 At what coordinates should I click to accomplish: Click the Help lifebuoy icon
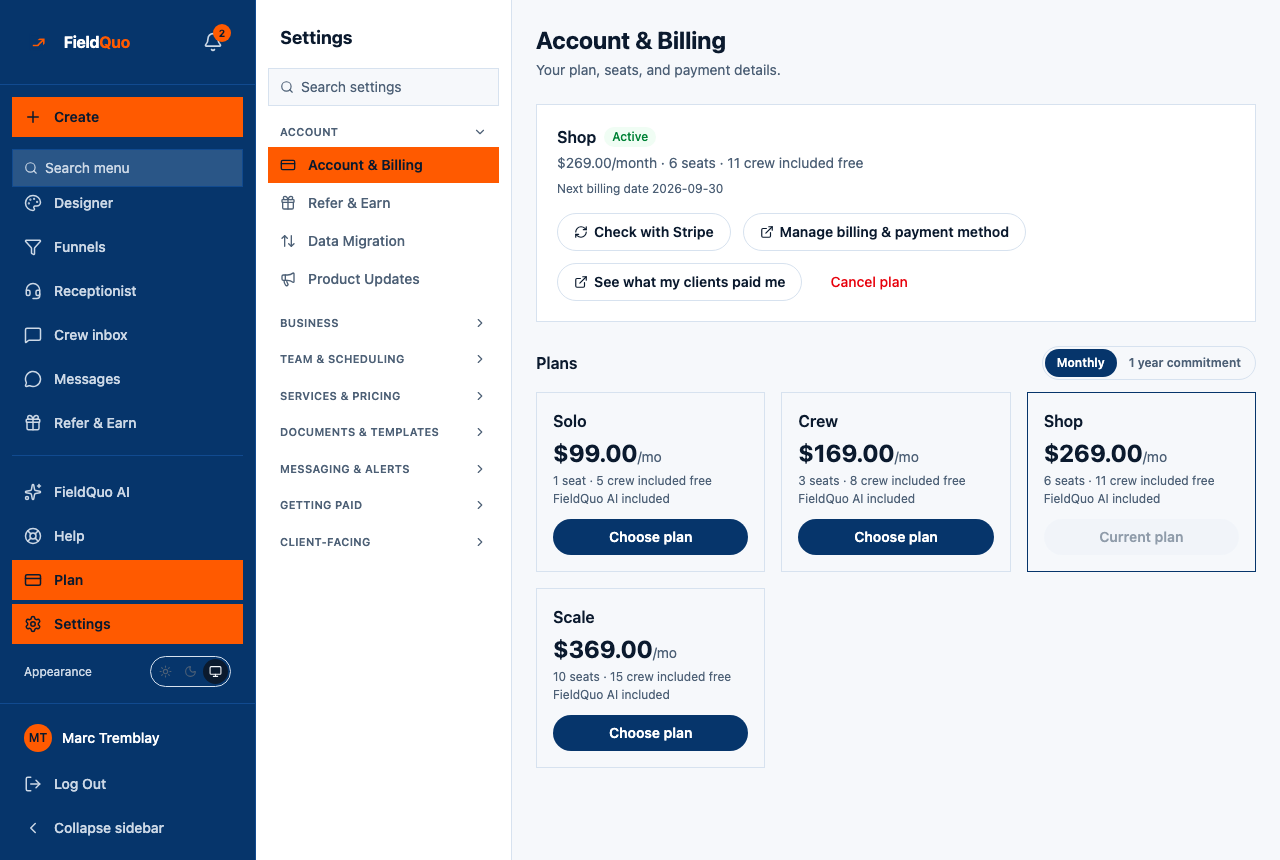pos(33,536)
